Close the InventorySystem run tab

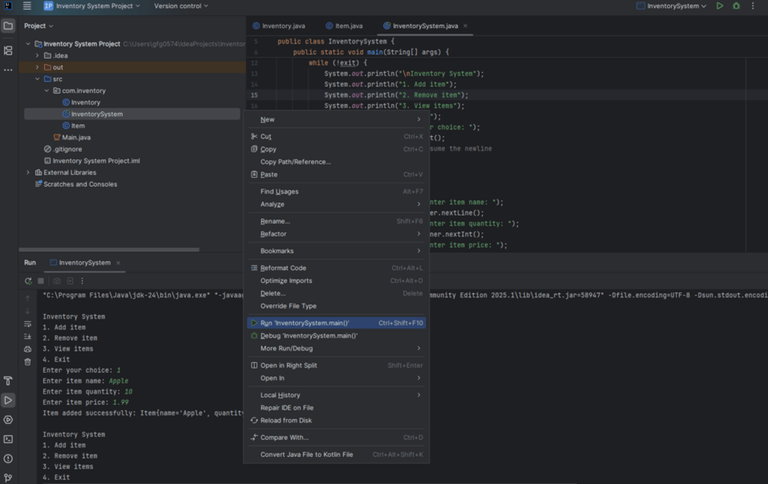(x=120, y=263)
